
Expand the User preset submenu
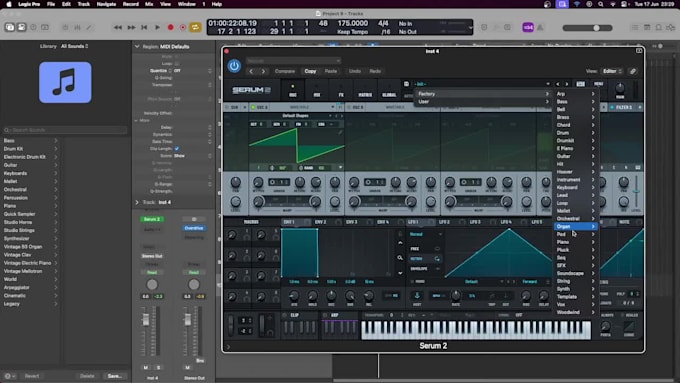483,101
